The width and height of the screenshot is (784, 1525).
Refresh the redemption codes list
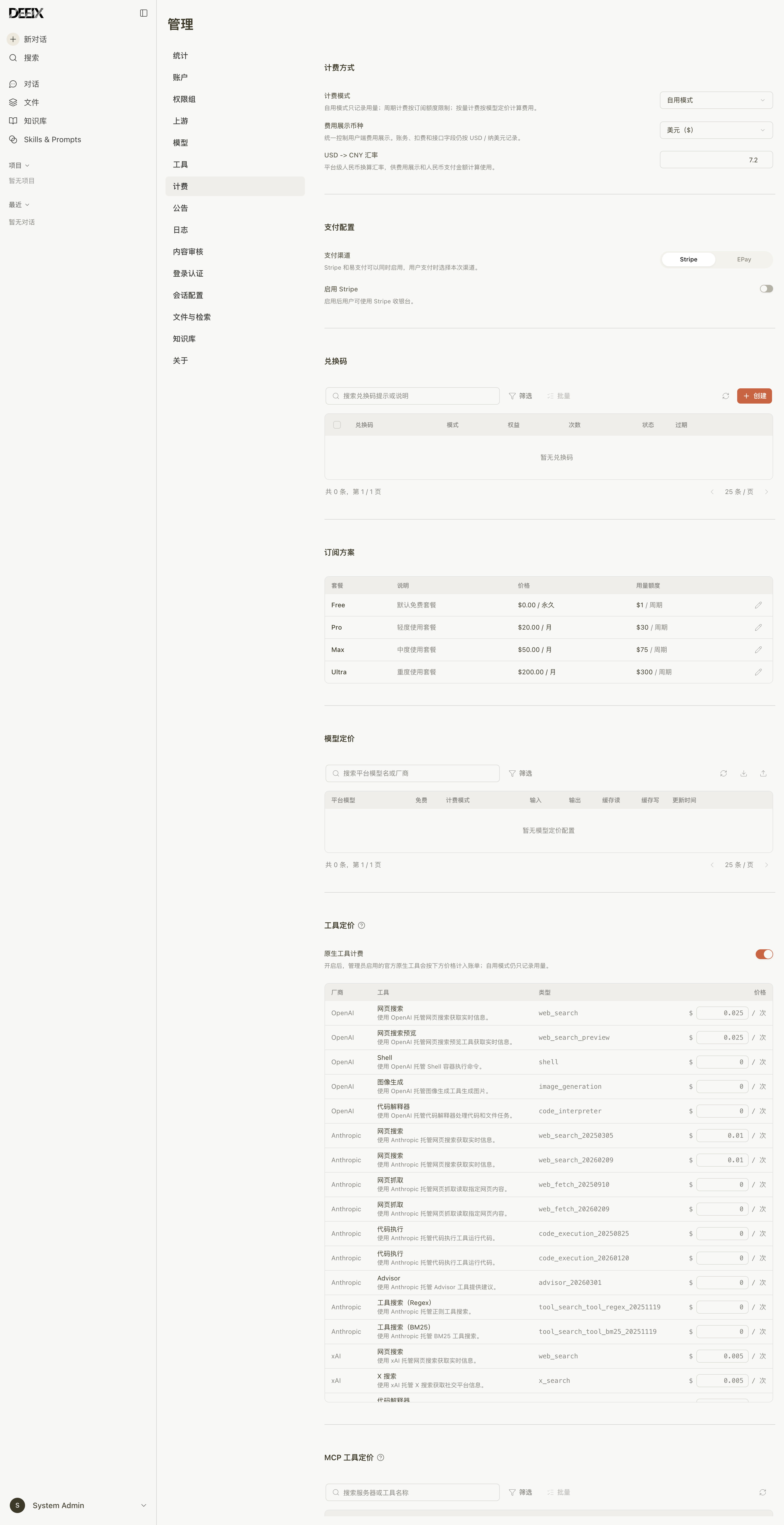point(725,396)
